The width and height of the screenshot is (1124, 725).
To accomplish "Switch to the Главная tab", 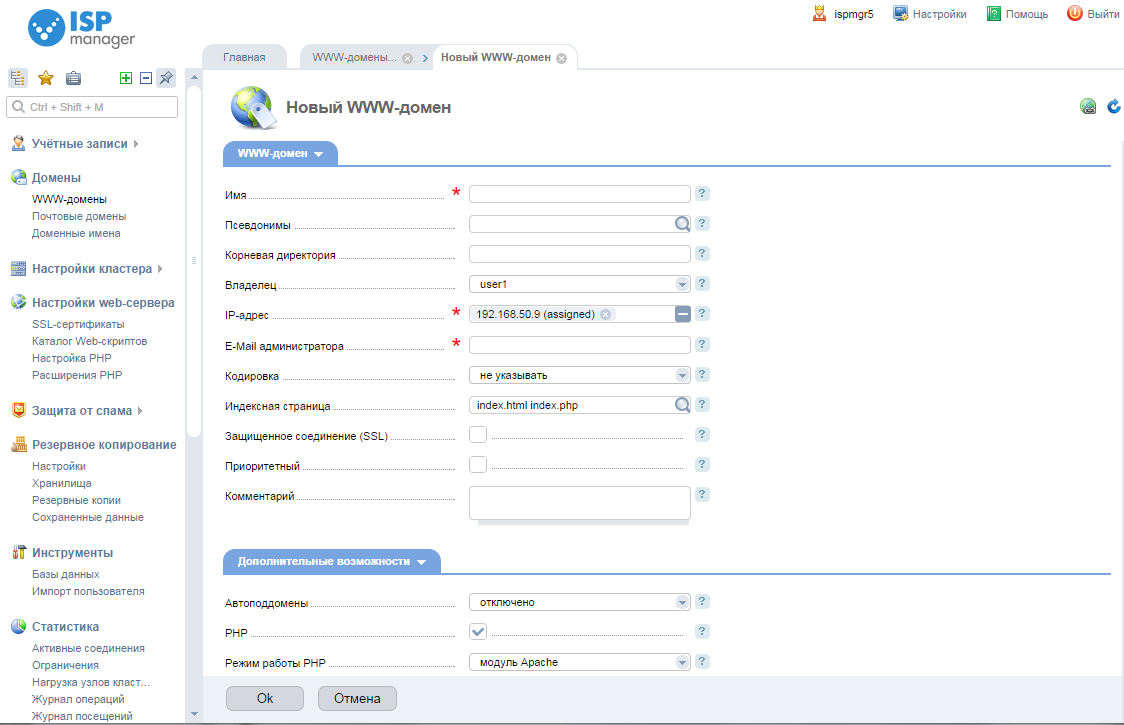I will (x=244, y=57).
